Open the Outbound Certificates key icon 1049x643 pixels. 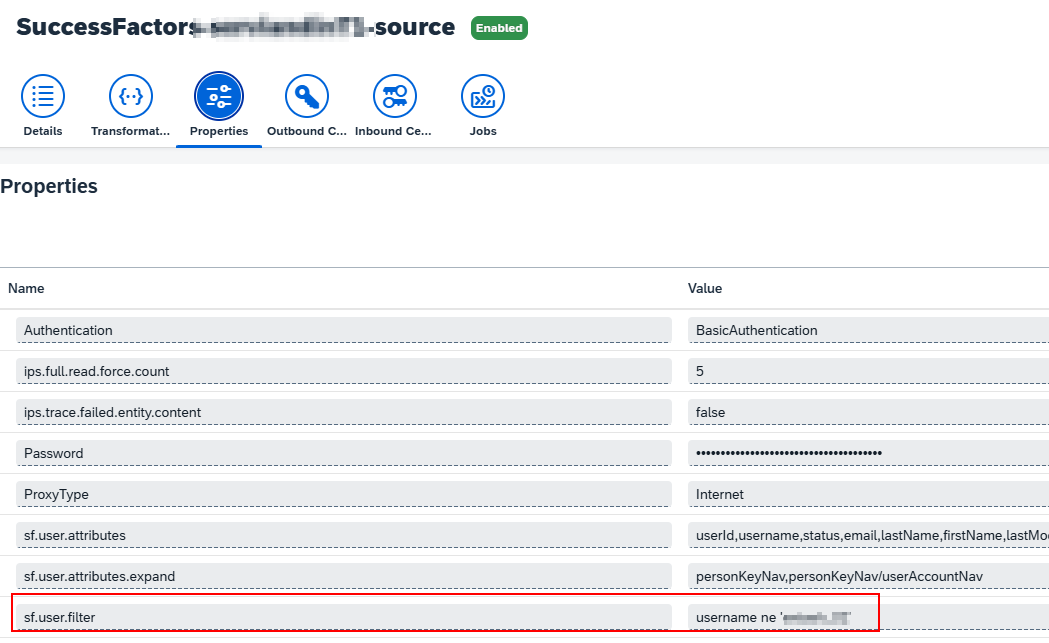click(306, 96)
